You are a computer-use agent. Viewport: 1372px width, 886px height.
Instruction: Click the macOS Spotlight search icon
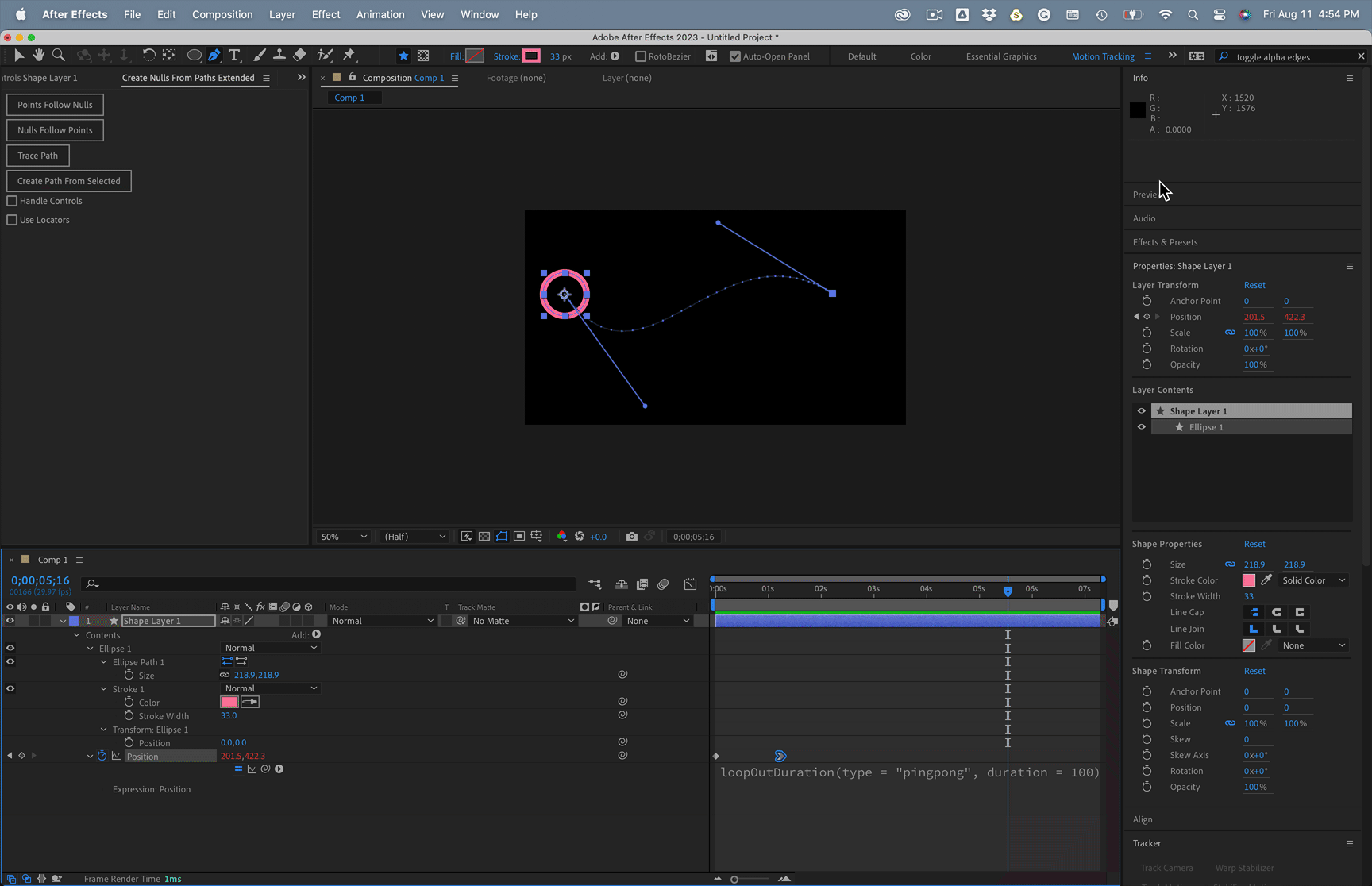[x=1193, y=14]
